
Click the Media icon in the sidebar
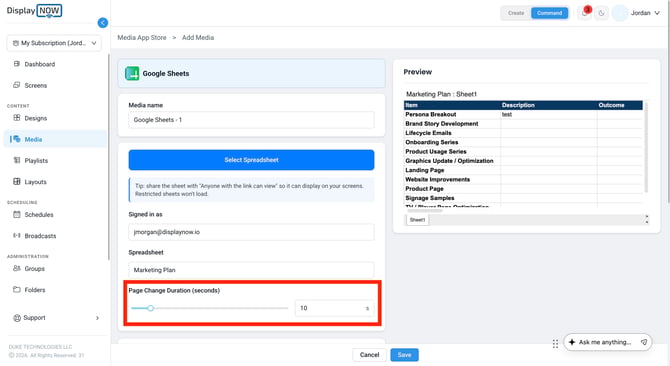point(17,139)
